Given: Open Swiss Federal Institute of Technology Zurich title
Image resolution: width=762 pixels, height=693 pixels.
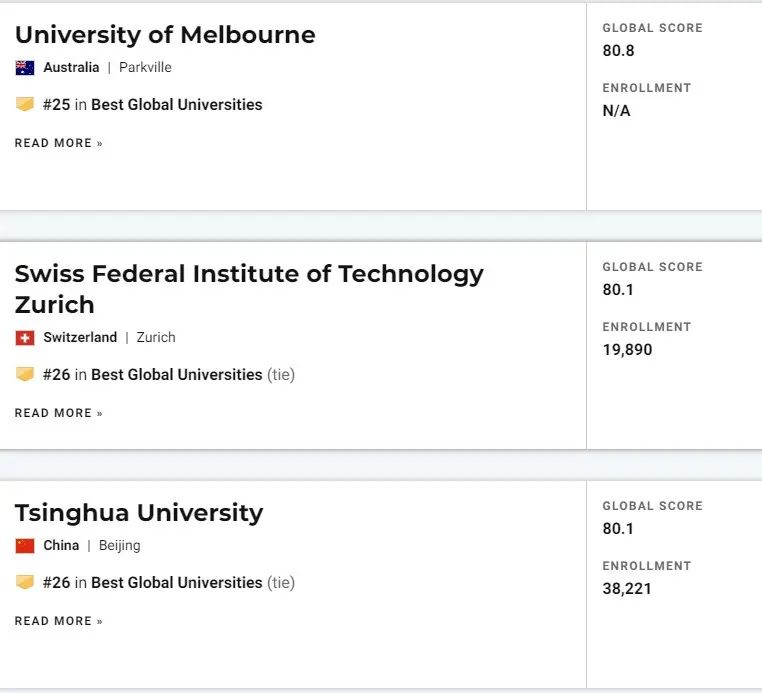Looking at the screenshot, I should point(249,289).
